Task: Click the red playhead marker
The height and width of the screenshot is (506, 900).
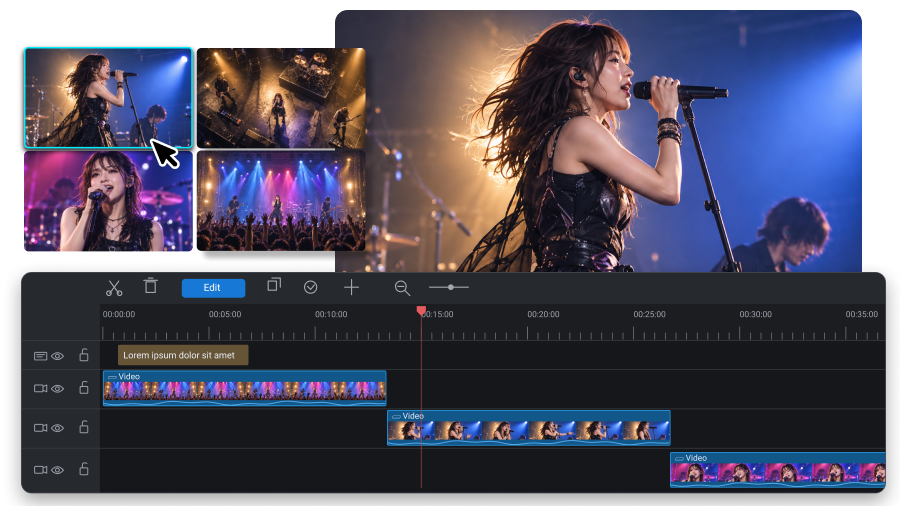Action: [x=421, y=311]
